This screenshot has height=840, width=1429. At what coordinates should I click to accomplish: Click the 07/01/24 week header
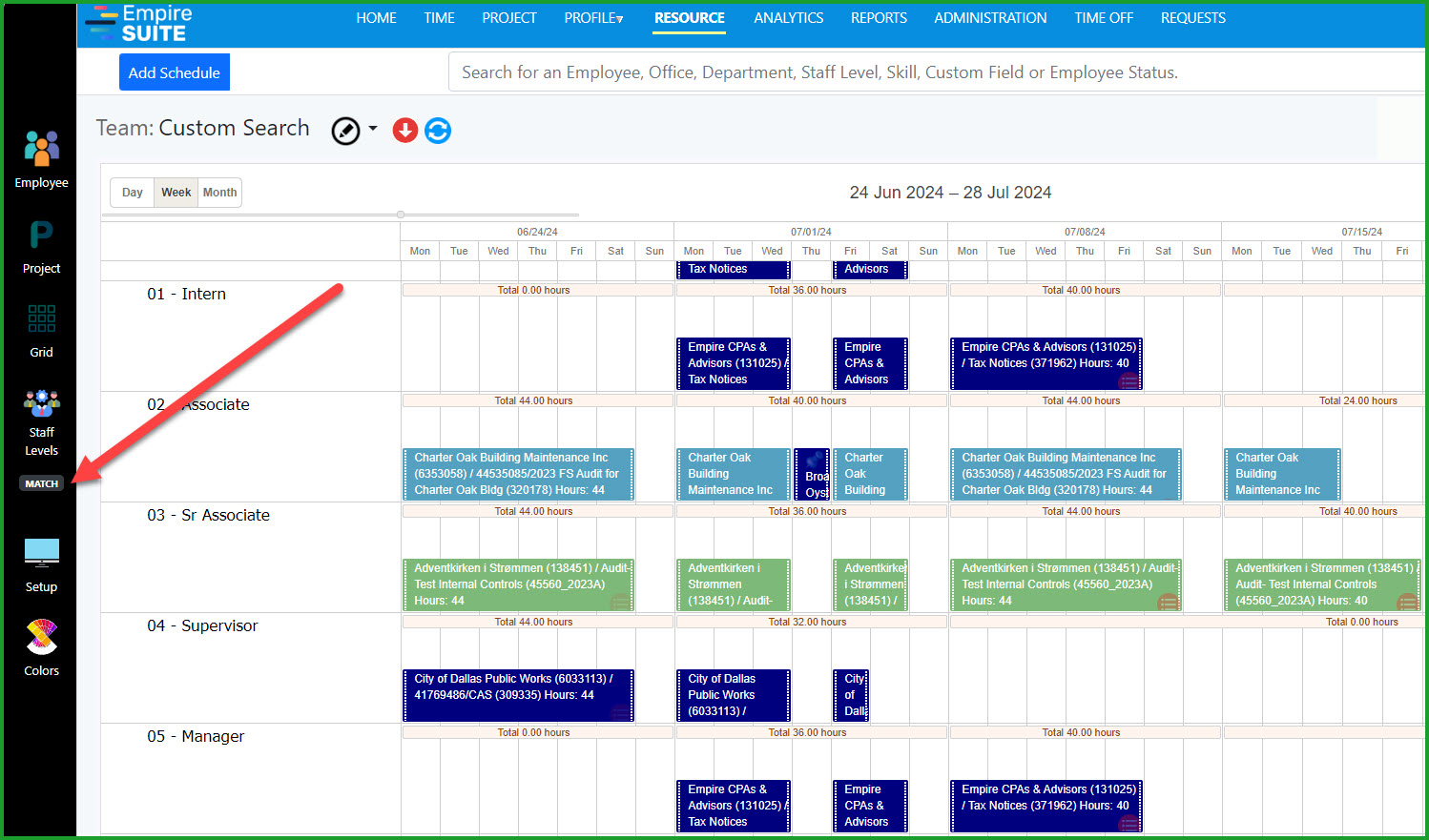(x=811, y=232)
